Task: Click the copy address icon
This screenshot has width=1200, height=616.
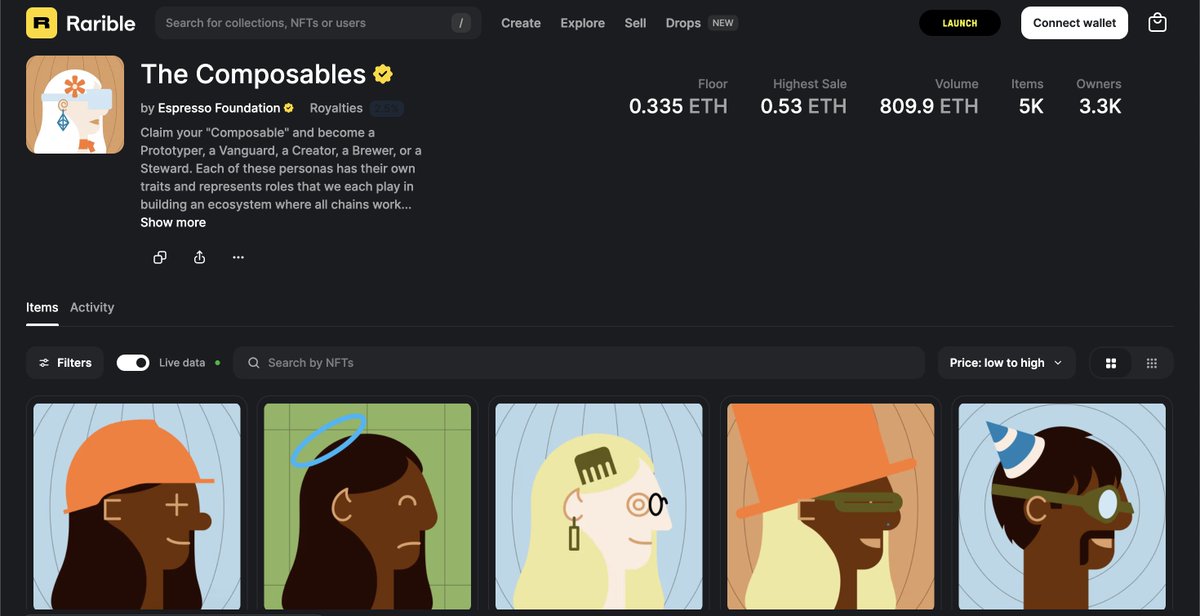Action: pos(160,257)
